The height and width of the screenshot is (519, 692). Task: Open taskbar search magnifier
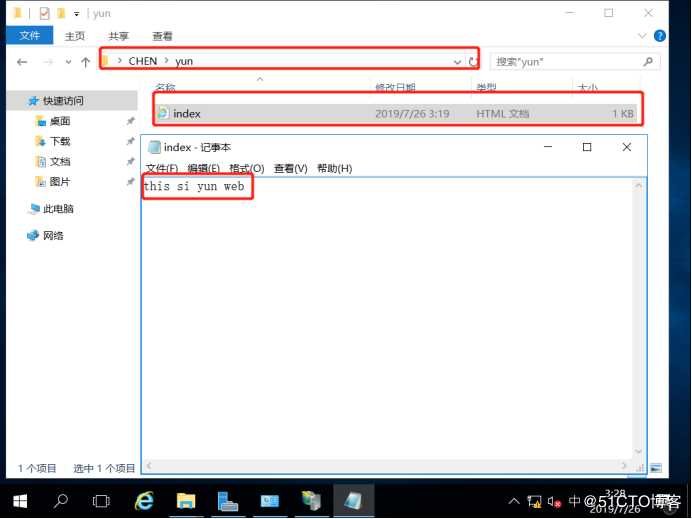pyautogui.click(x=60, y=501)
